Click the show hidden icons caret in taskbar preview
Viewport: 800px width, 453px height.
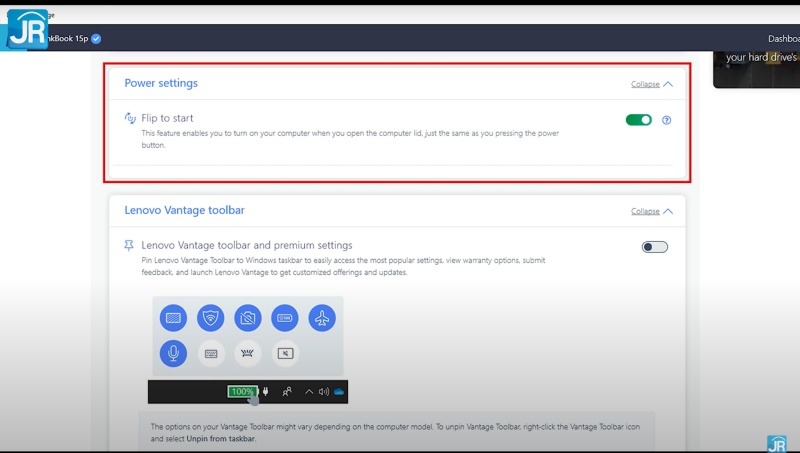pos(309,392)
